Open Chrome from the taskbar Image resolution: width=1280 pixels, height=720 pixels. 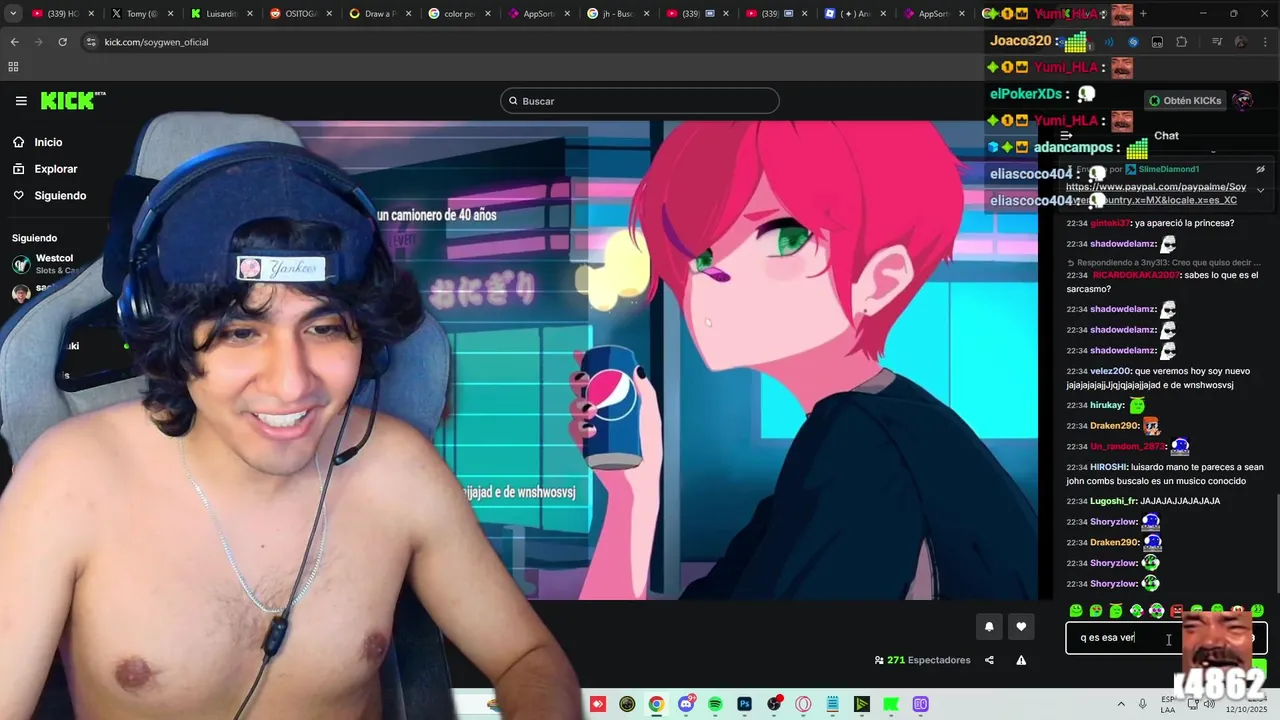tap(656, 704)
